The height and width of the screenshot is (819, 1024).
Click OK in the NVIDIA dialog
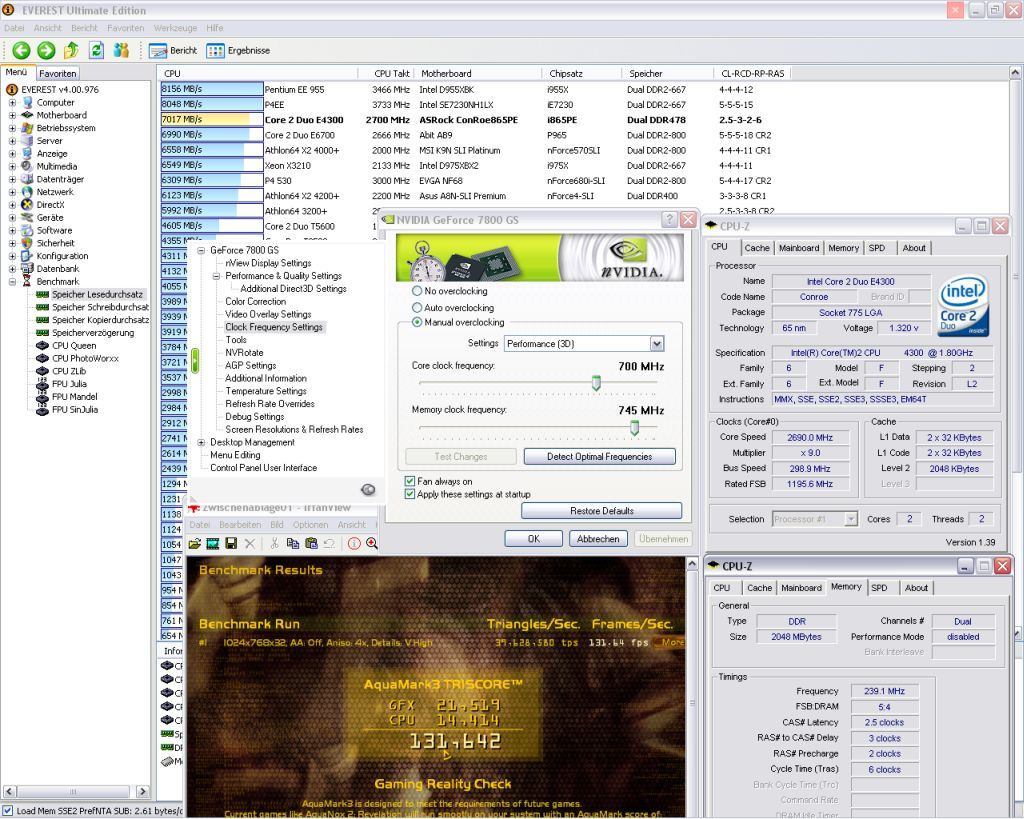534,539
